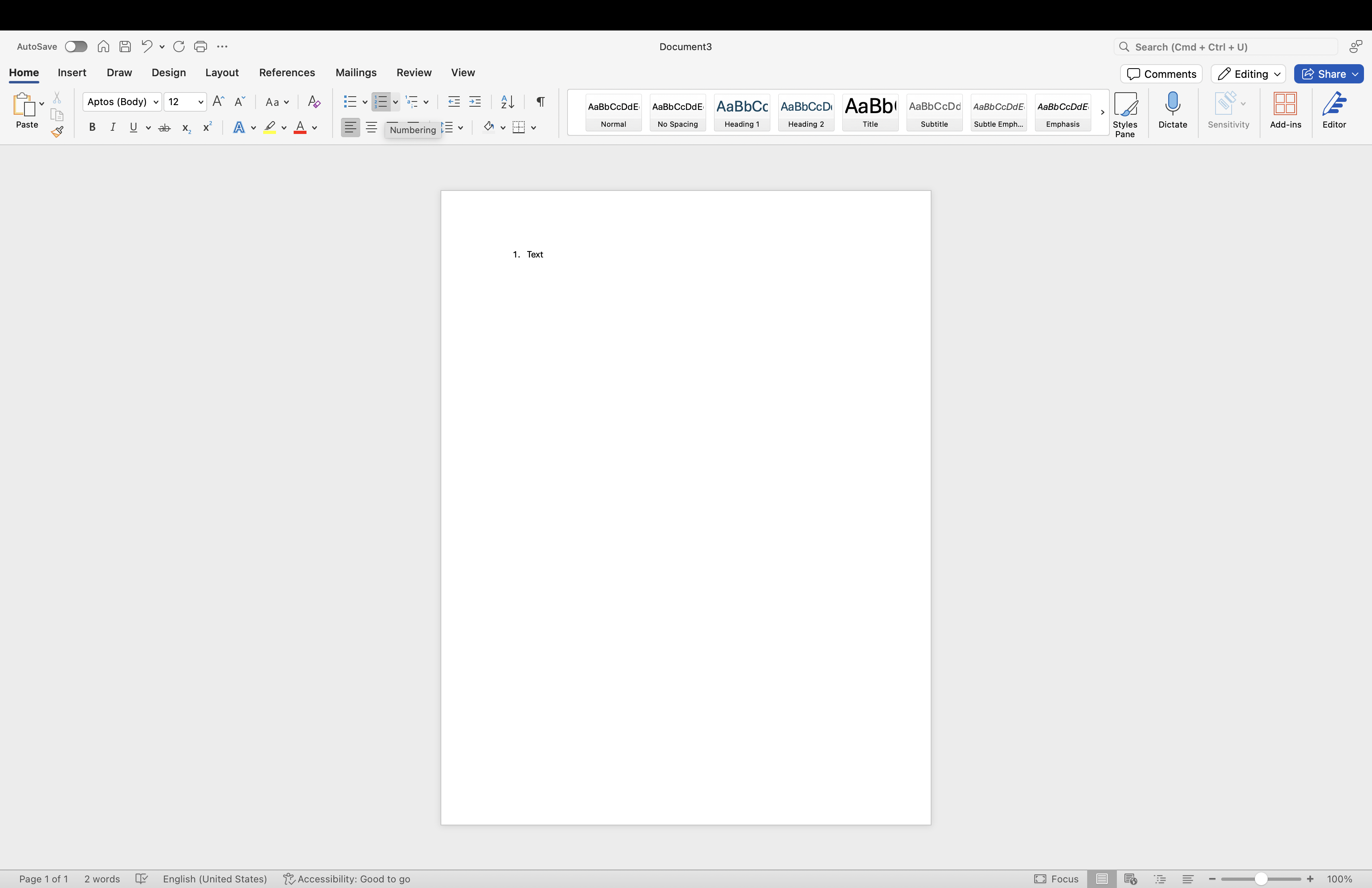Show paragraph marks with pilcrow icon
The image size is (1372, 888).
click(540, 102)
